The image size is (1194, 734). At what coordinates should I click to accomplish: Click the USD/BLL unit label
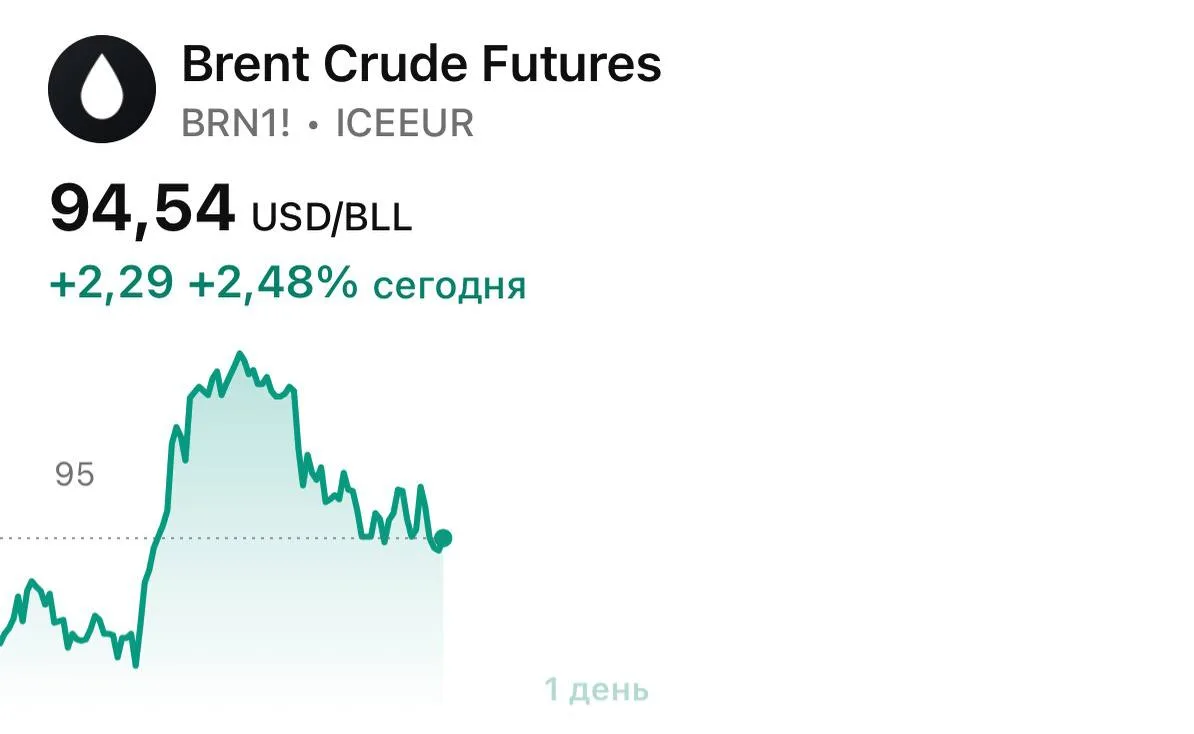(x=331, y=217)
